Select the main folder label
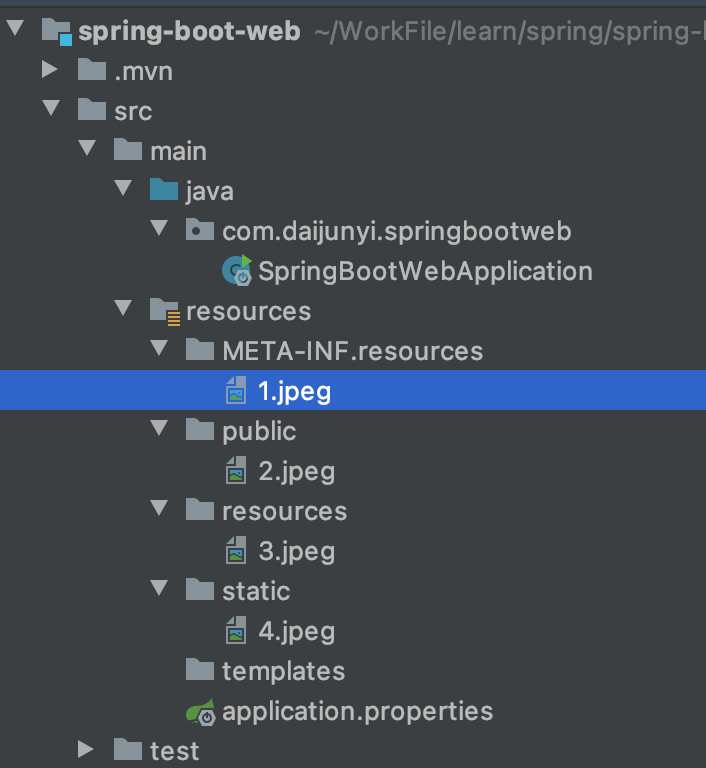Image resolution: width=706 pixels, height=768 pixels. coord(178,151)
